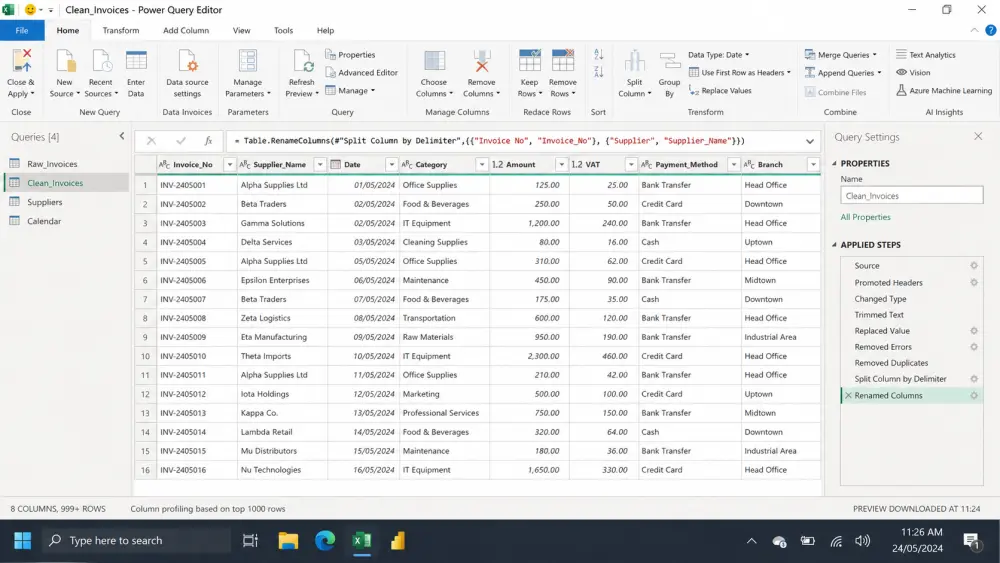Click the Recent Sources icon
Image resolution: width=1000 pixels, height=563 pixels.
pyautogui.click(x=101, y=61)
